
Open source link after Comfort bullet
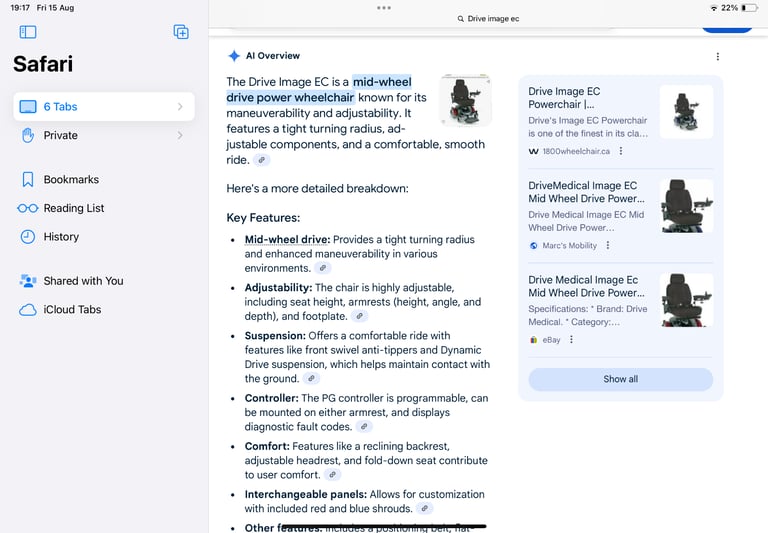(332, 474)
